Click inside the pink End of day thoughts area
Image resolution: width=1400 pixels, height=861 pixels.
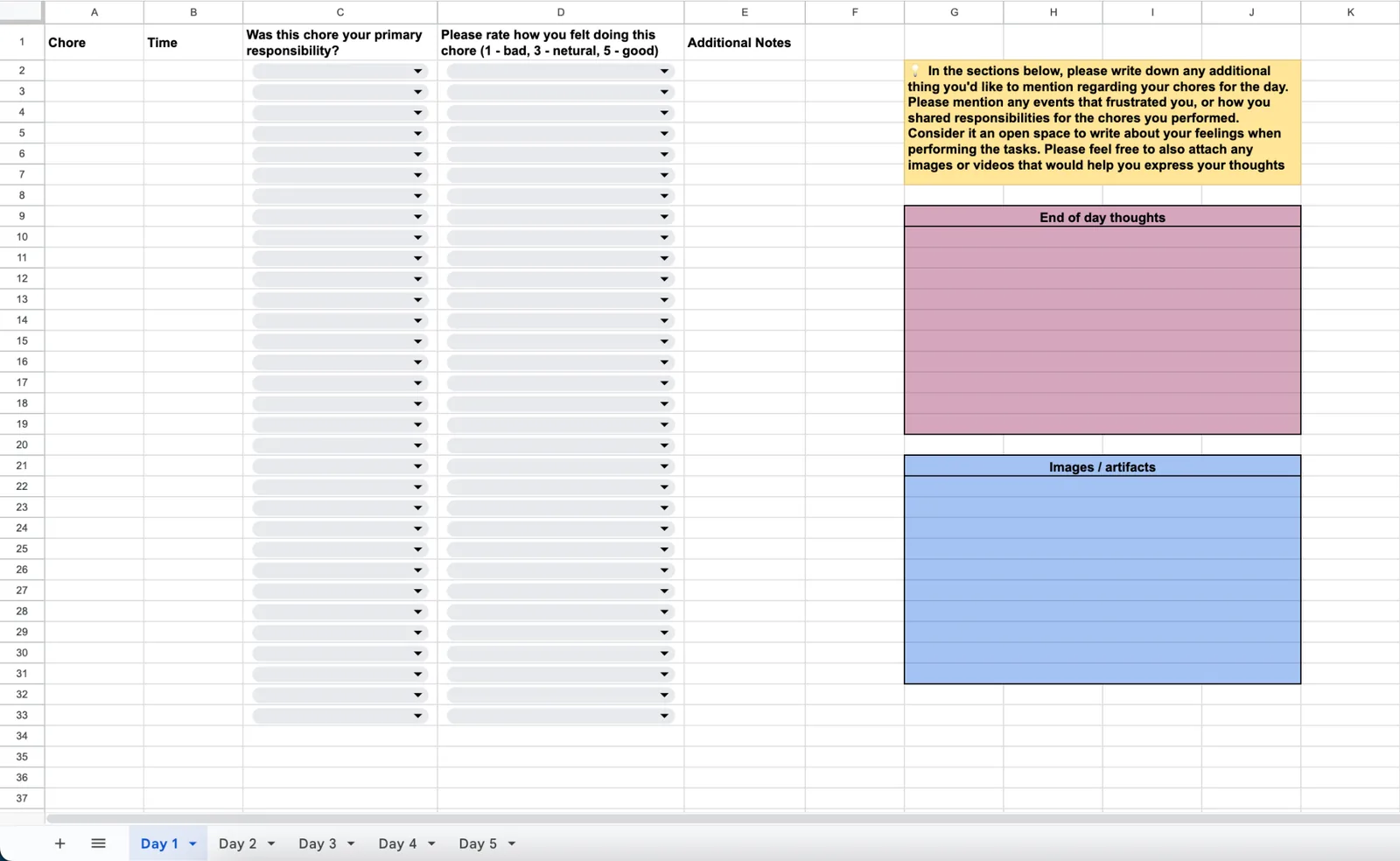1102,331
